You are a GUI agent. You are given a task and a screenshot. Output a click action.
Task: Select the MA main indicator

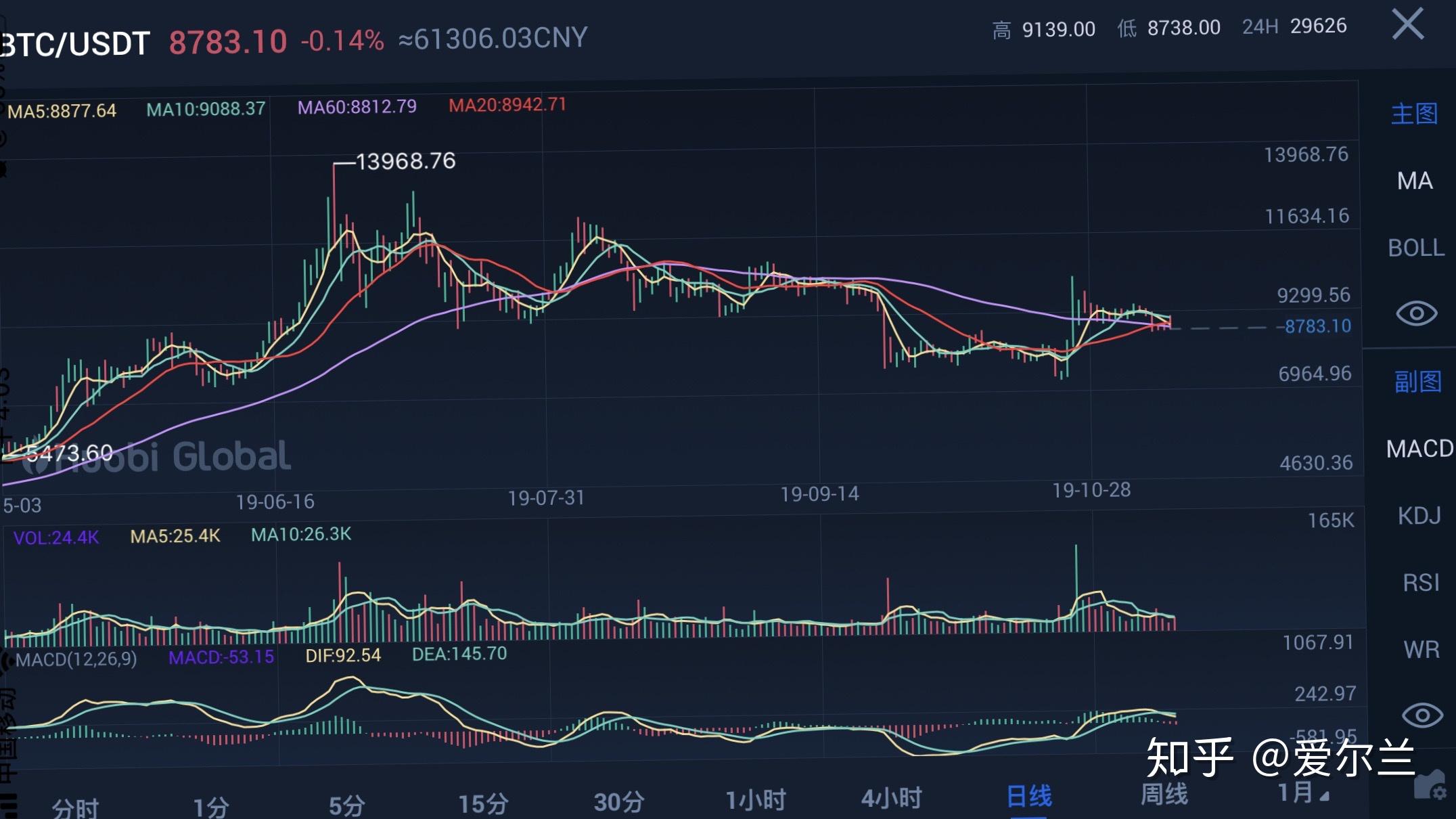[1415, 181]
